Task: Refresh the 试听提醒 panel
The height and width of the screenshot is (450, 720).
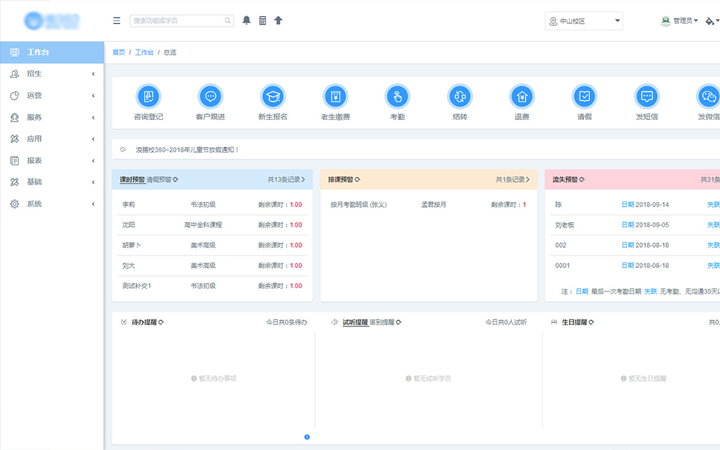Action: (399, 322)
